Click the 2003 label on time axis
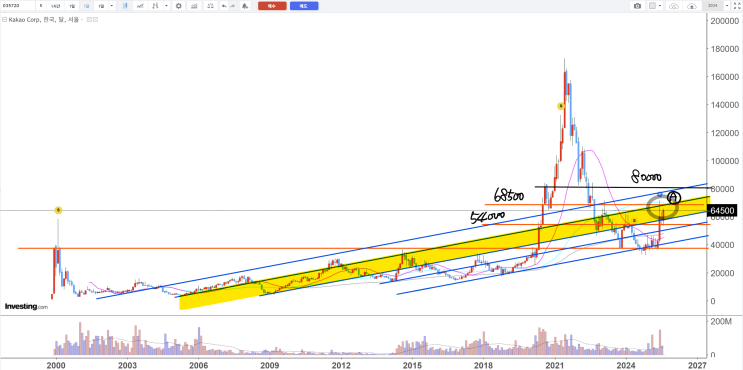 (x=127, y=365)
